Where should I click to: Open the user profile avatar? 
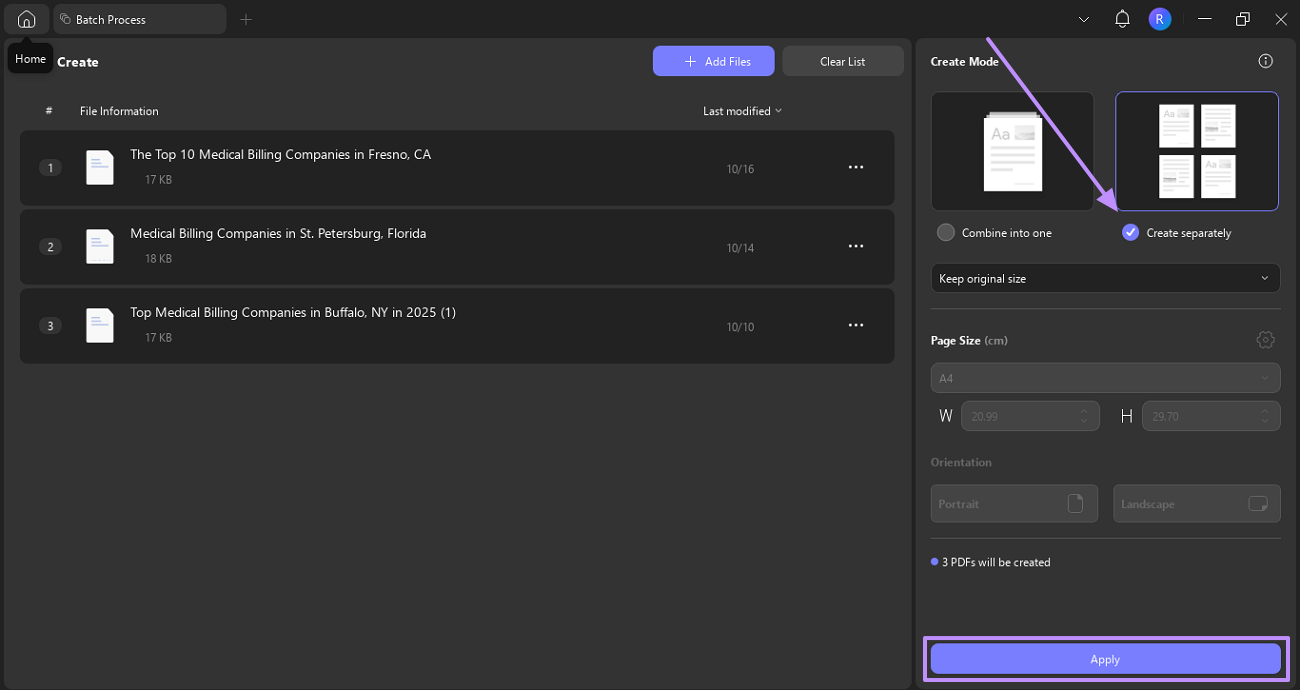1159,19
